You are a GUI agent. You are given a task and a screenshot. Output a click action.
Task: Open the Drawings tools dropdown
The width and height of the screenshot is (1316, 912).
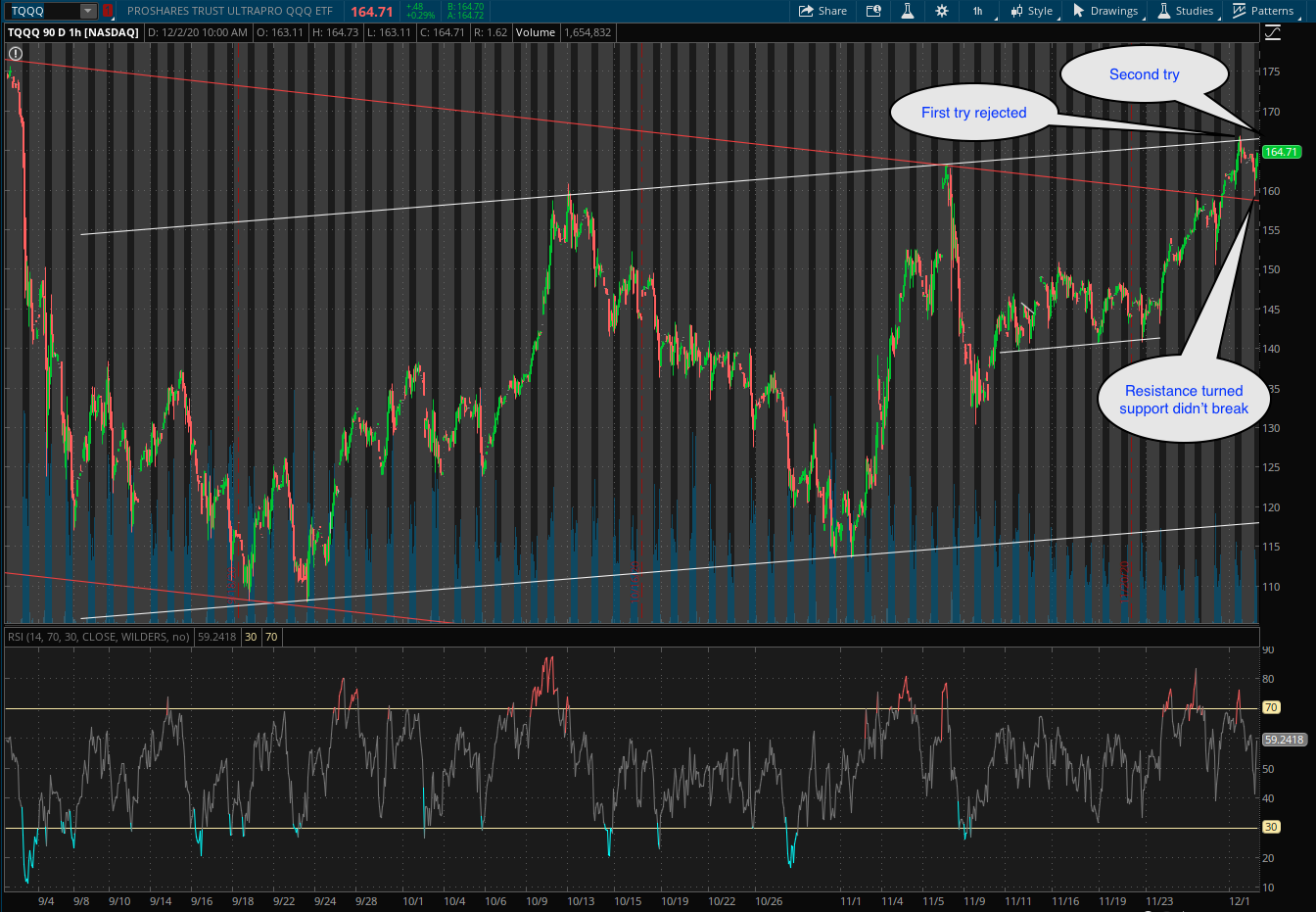coord(1105,11)
